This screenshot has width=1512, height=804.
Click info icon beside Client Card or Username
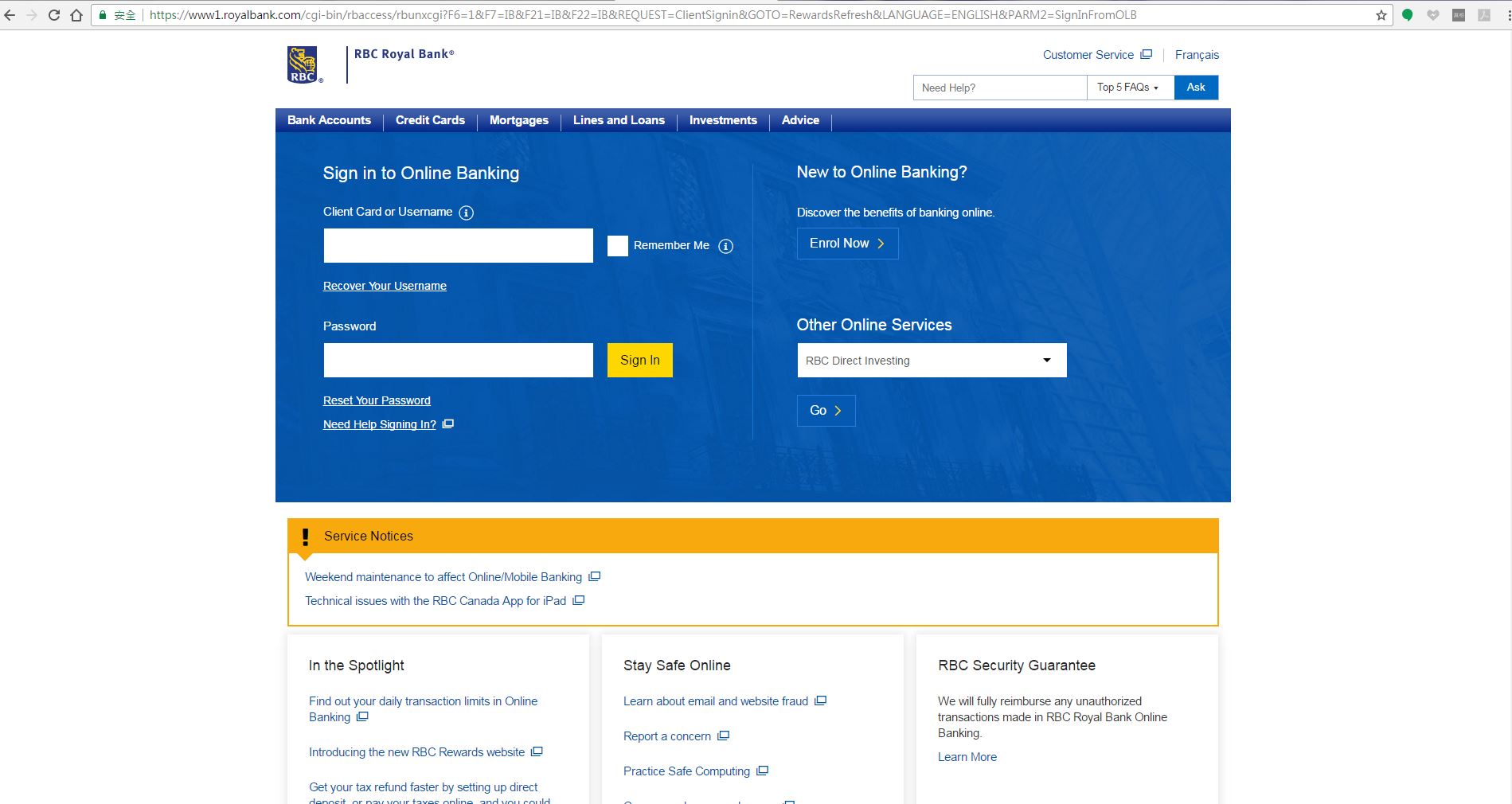467,213
